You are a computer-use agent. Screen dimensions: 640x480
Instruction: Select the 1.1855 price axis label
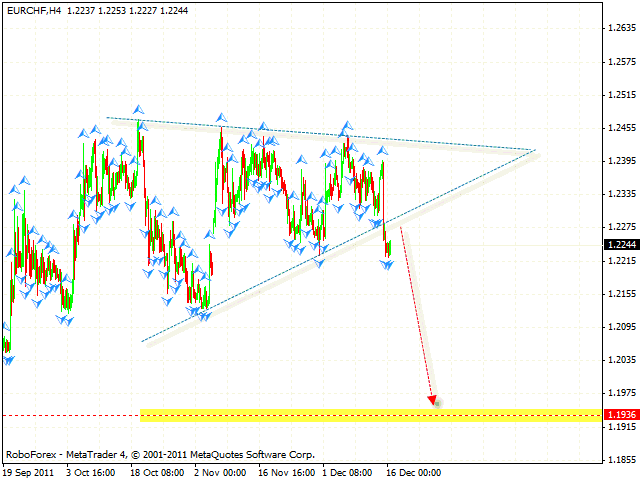pyautogui.click(x=620, y=459)
